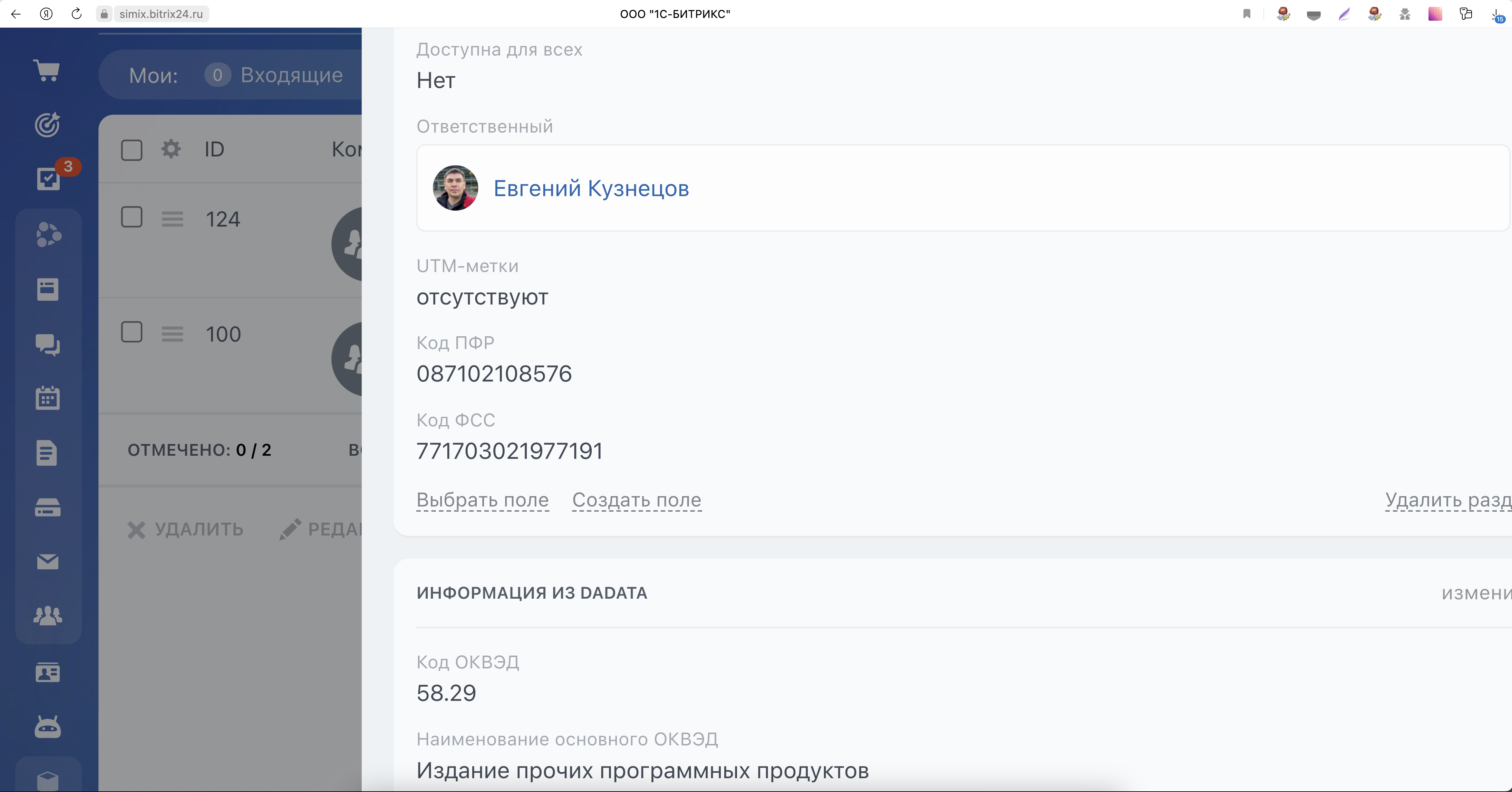The width and height of the screenshot is (1512, 792).
Task: Open the documents sidebar icon
Action: tap(47, 453)
